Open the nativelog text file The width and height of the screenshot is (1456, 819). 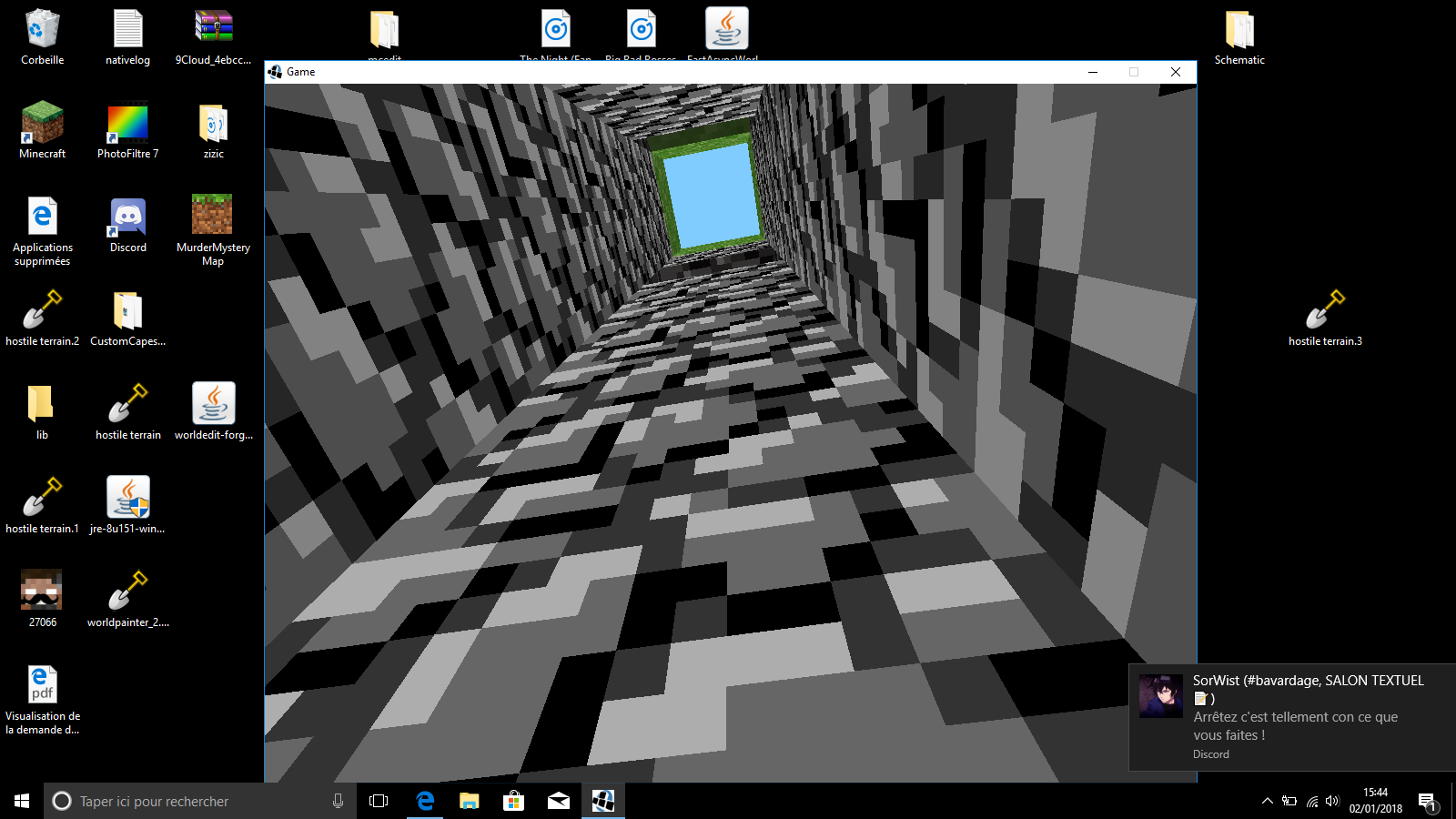pos(127,29)
